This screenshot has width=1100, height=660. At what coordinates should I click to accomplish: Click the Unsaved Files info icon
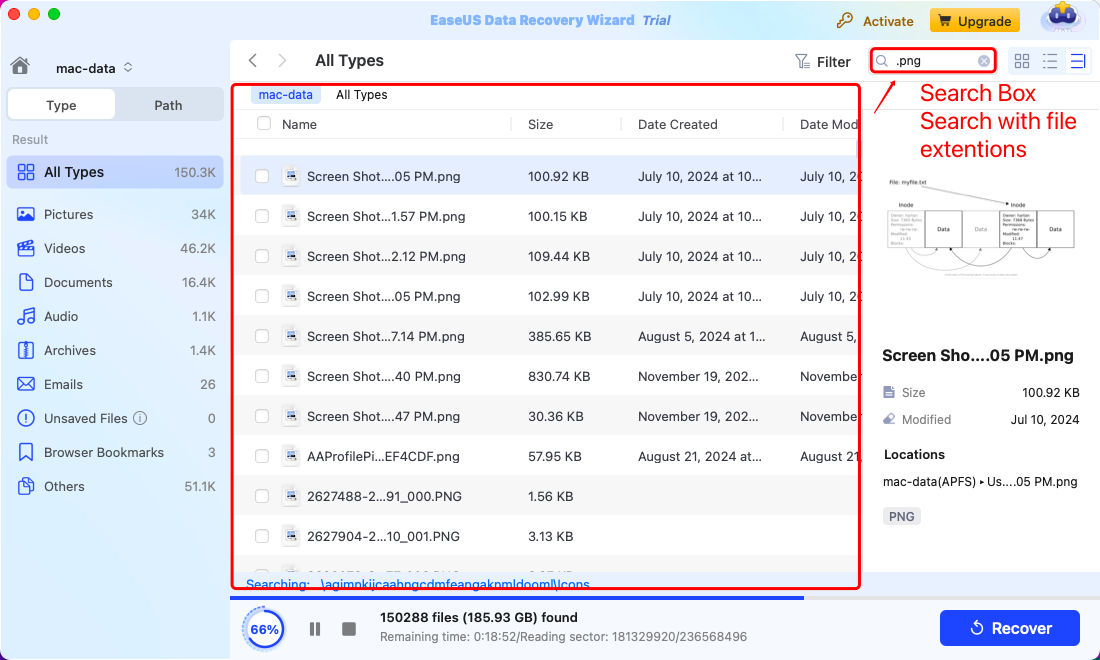click(x=140, y=419)
